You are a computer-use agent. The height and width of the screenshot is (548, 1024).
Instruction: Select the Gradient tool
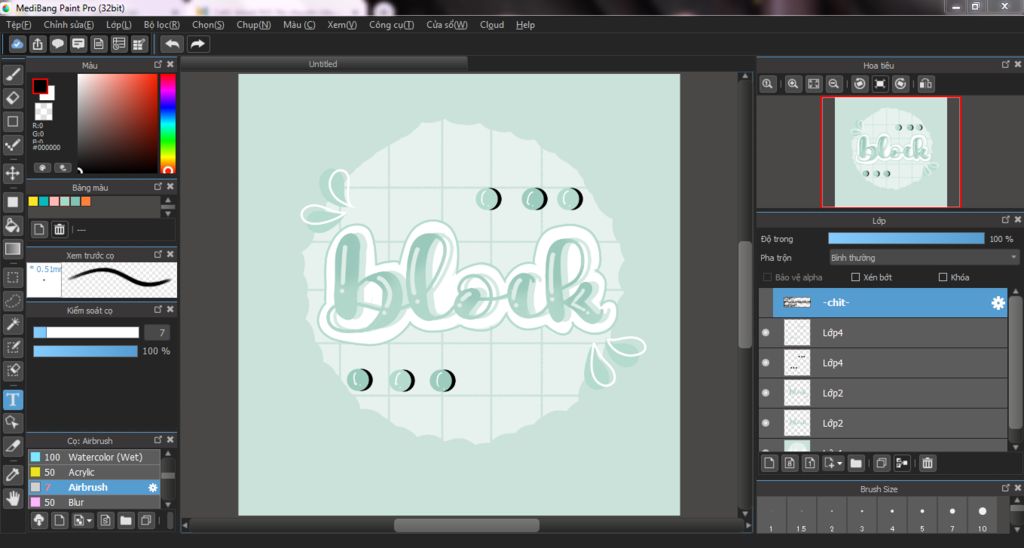click(12, 249)
